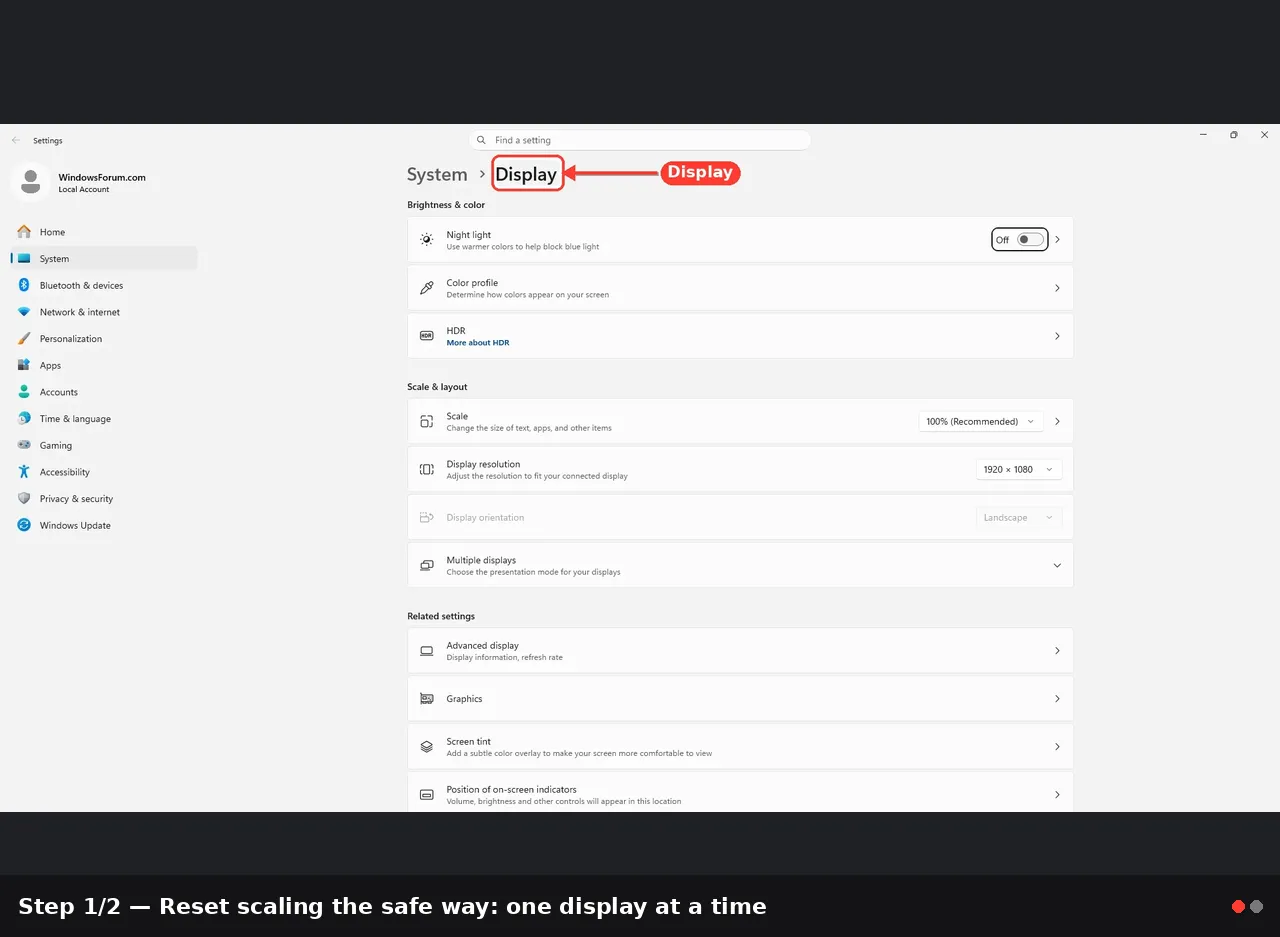
Task: Click the Display resolution icon
Action: (427, 470)
